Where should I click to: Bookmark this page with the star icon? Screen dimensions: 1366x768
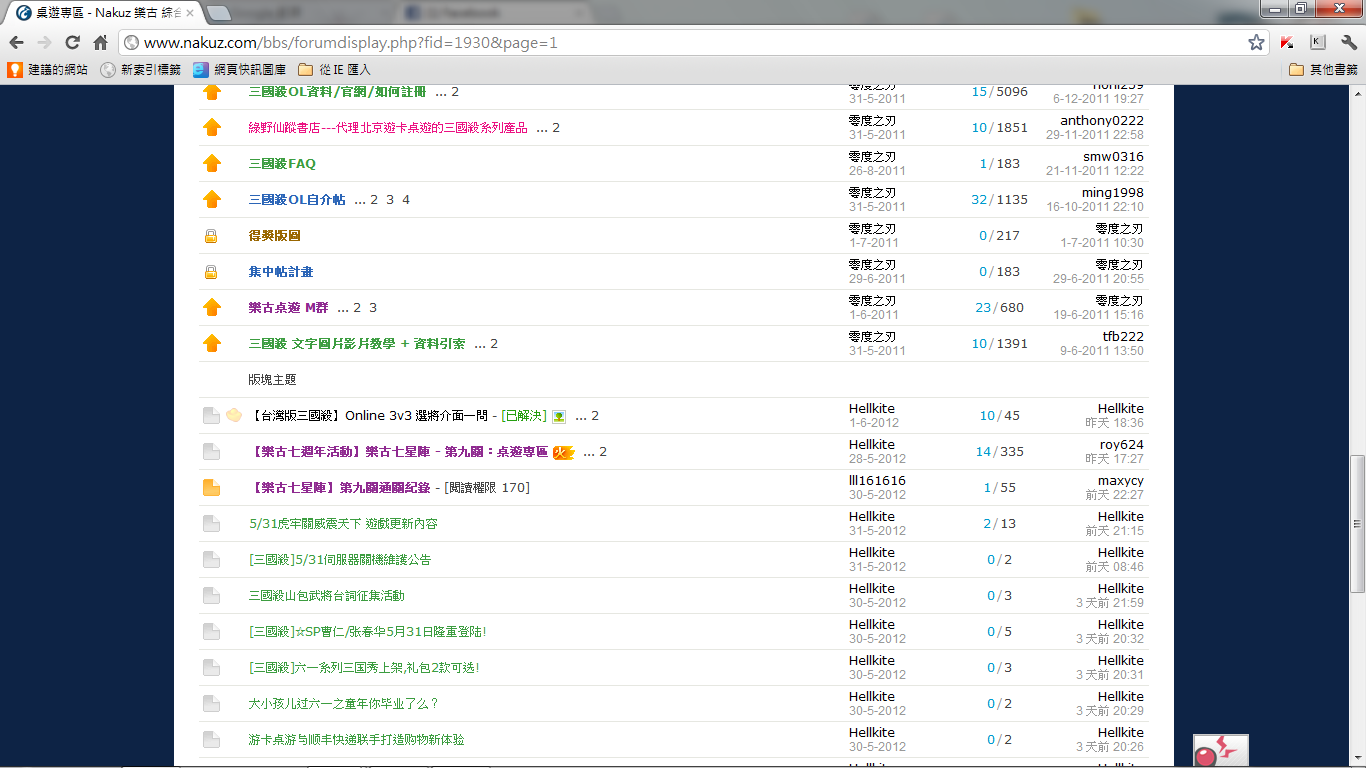(x=1256, y=43)
